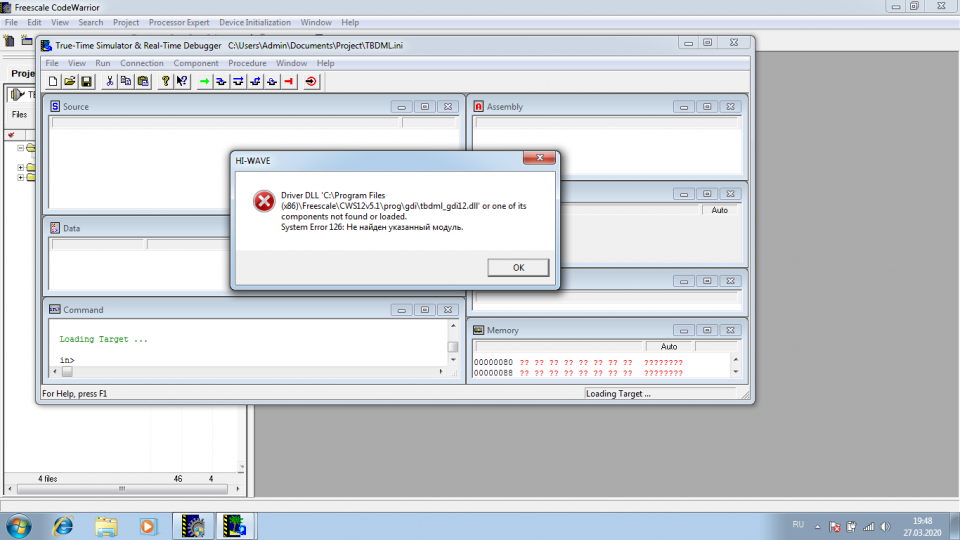Expand the third project folder in tree
This screenshot has height=540, width=960.
tap(20, 178)
